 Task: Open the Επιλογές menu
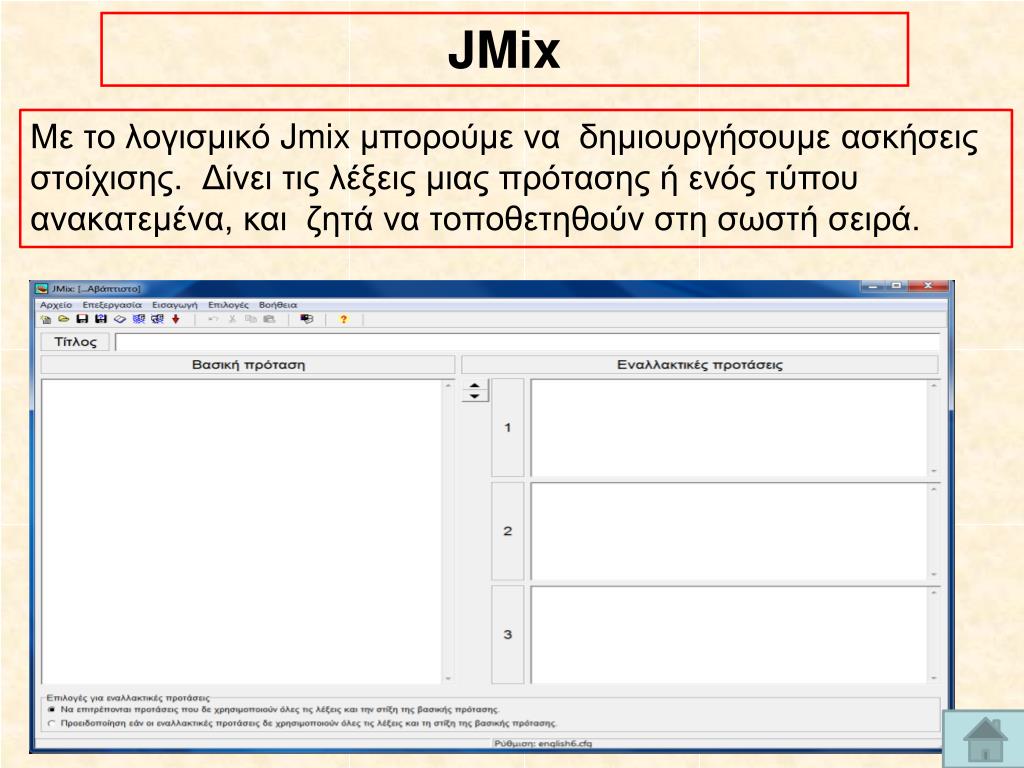click(x=228, y=305)
